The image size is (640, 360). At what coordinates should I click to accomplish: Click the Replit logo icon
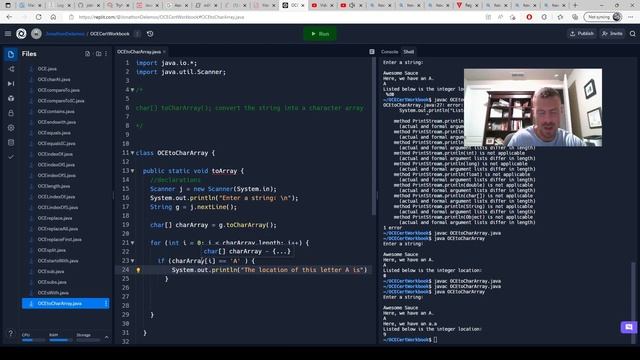(21, 34)
